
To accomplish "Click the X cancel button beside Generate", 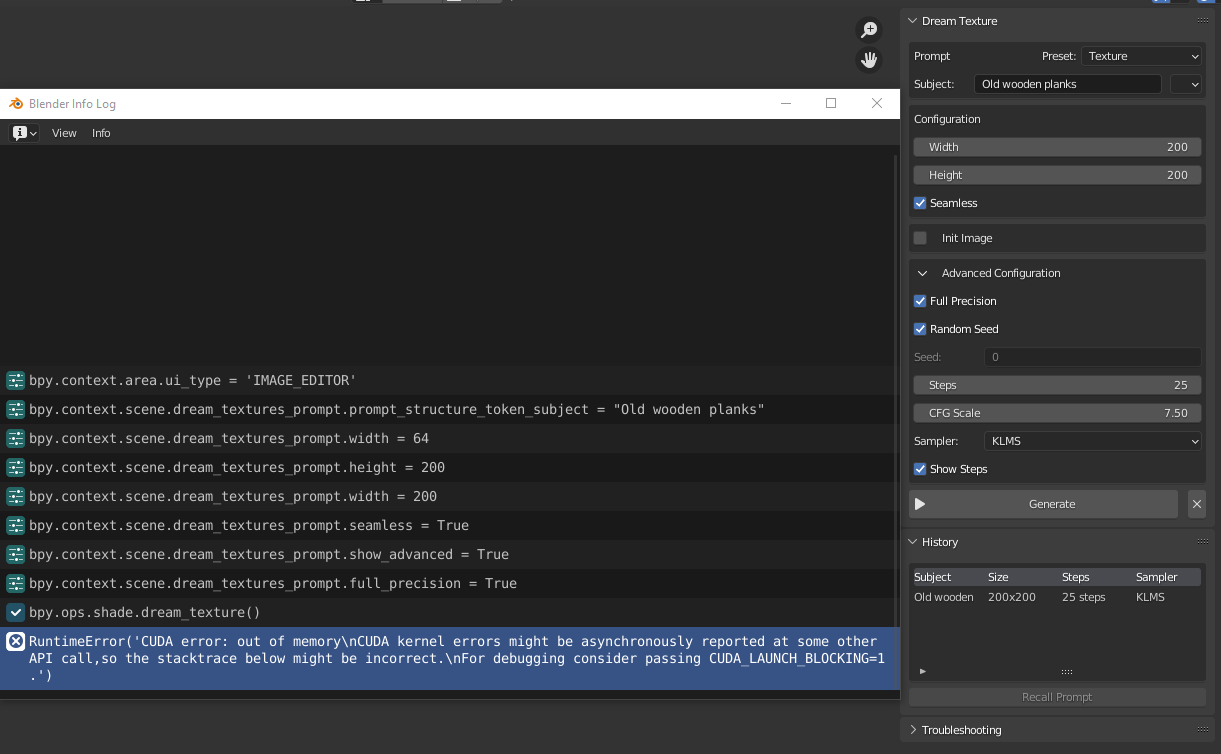I will (x=1197, y=504).
